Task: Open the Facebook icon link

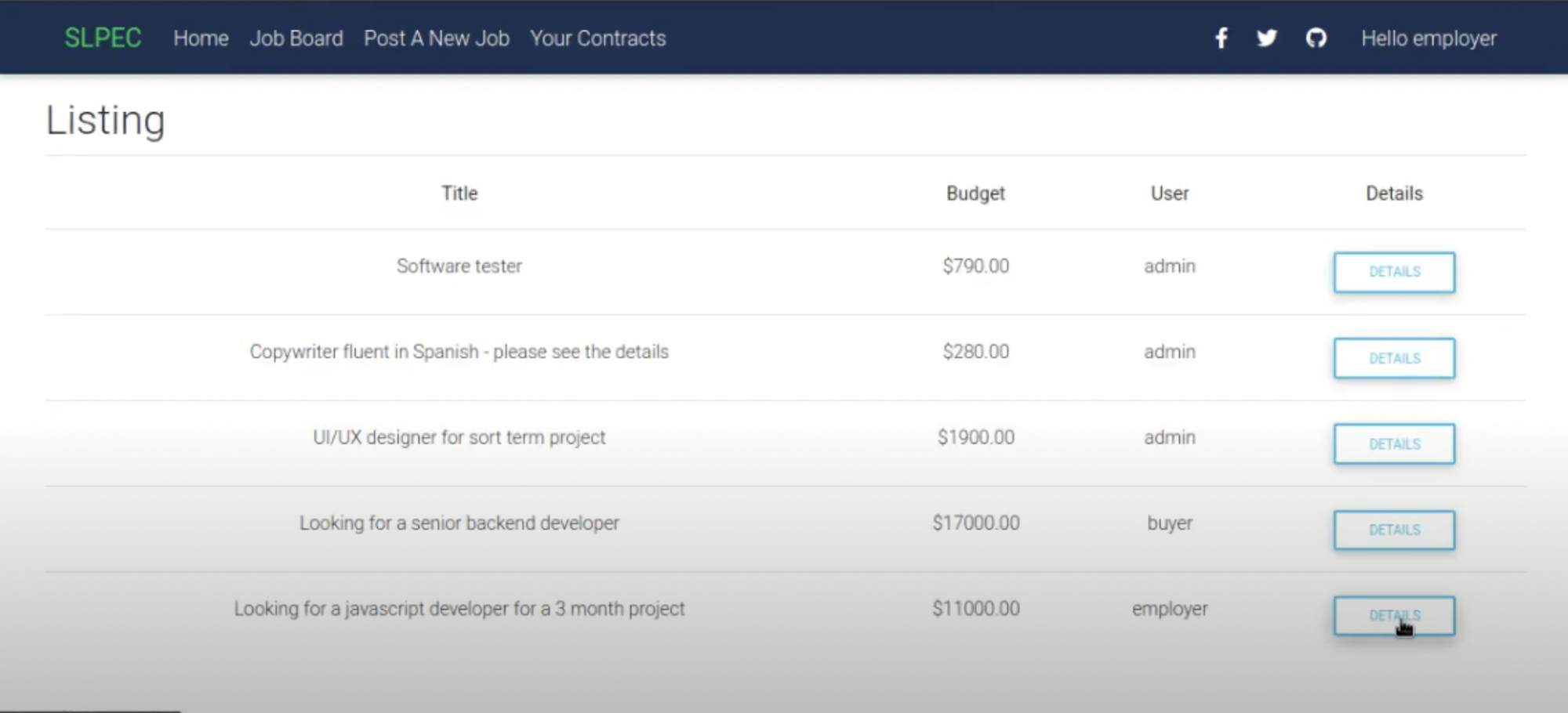Action: click(x=1221, y=38)
